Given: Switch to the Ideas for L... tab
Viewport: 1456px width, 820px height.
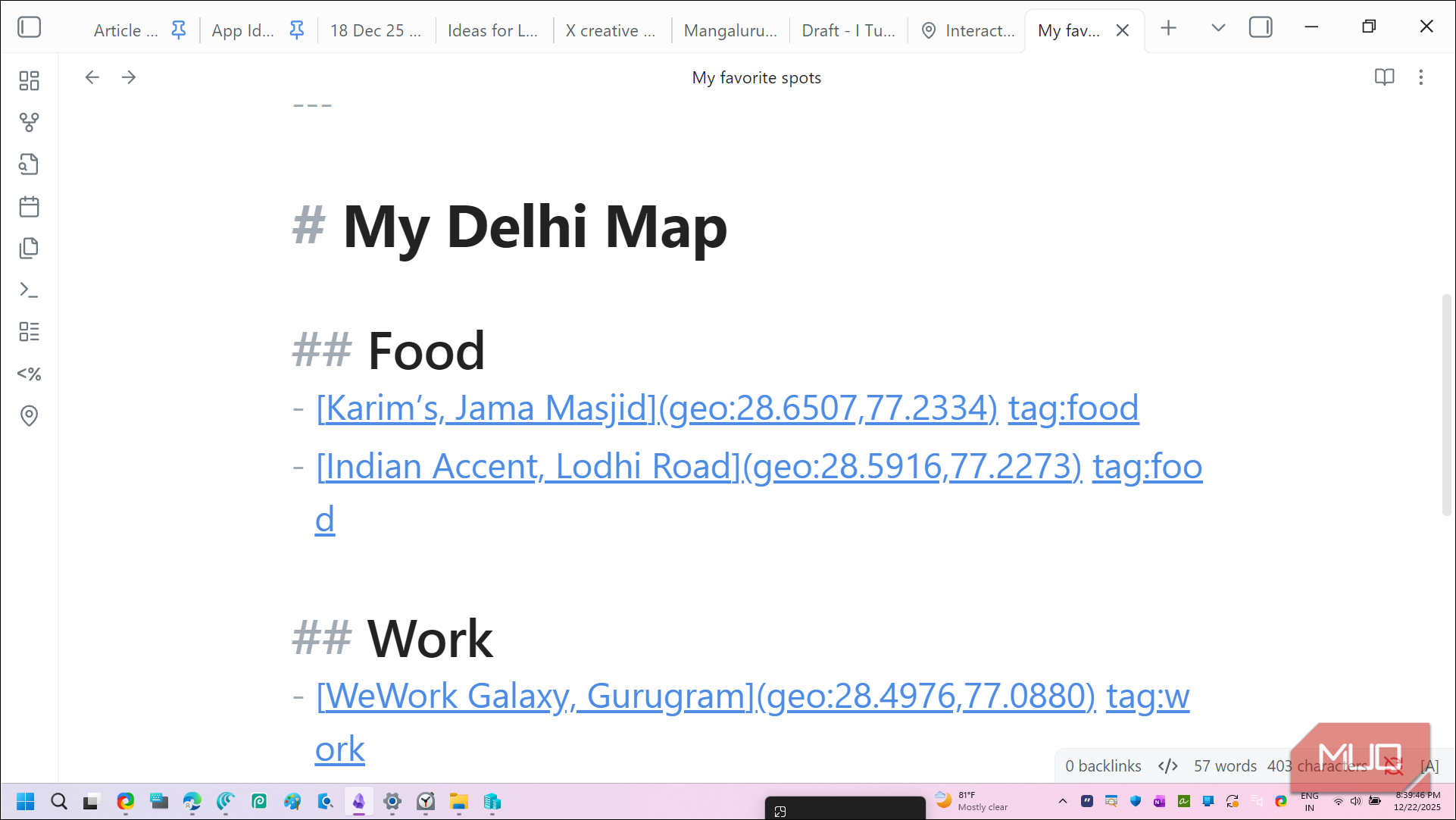Looking at the screenshot, I should (x=493, y=30).
